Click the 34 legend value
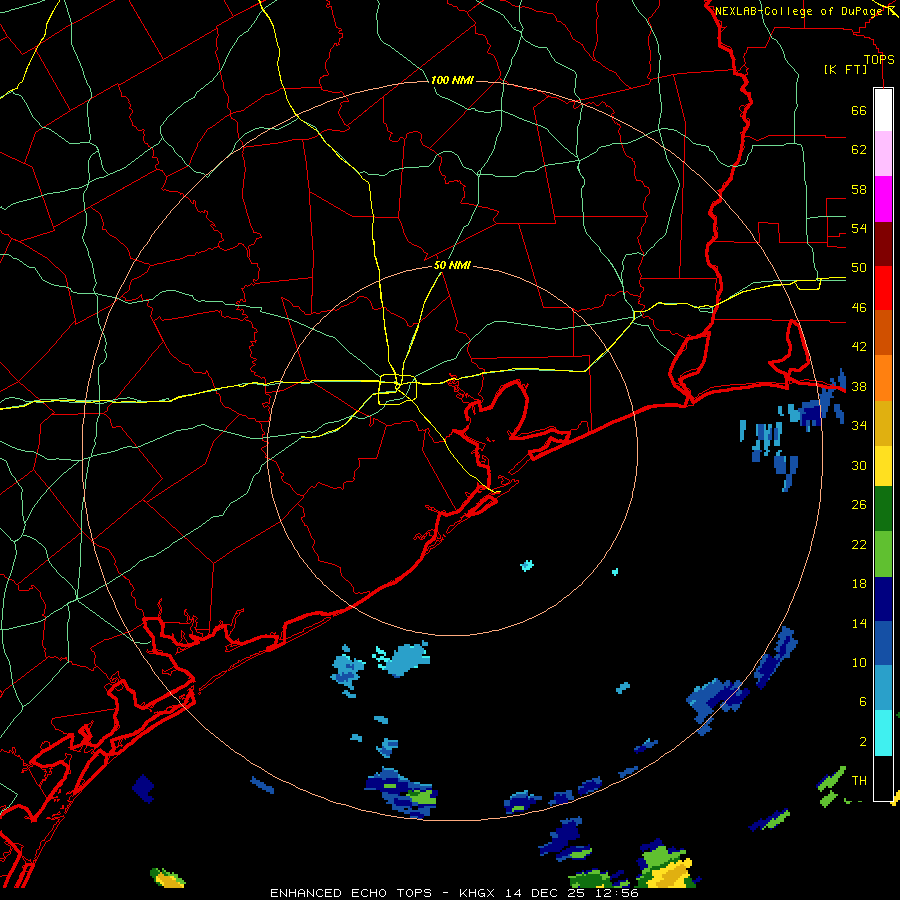The height and width of the screenshot is (900, 900). click(x=859, y=426)
